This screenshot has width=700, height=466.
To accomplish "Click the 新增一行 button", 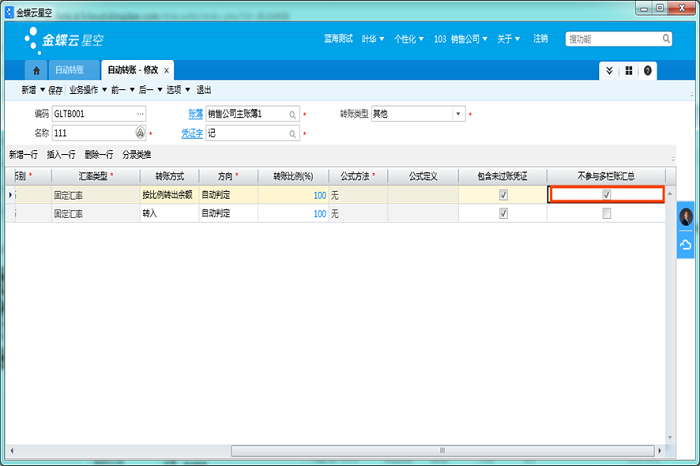I will point(23,155).
